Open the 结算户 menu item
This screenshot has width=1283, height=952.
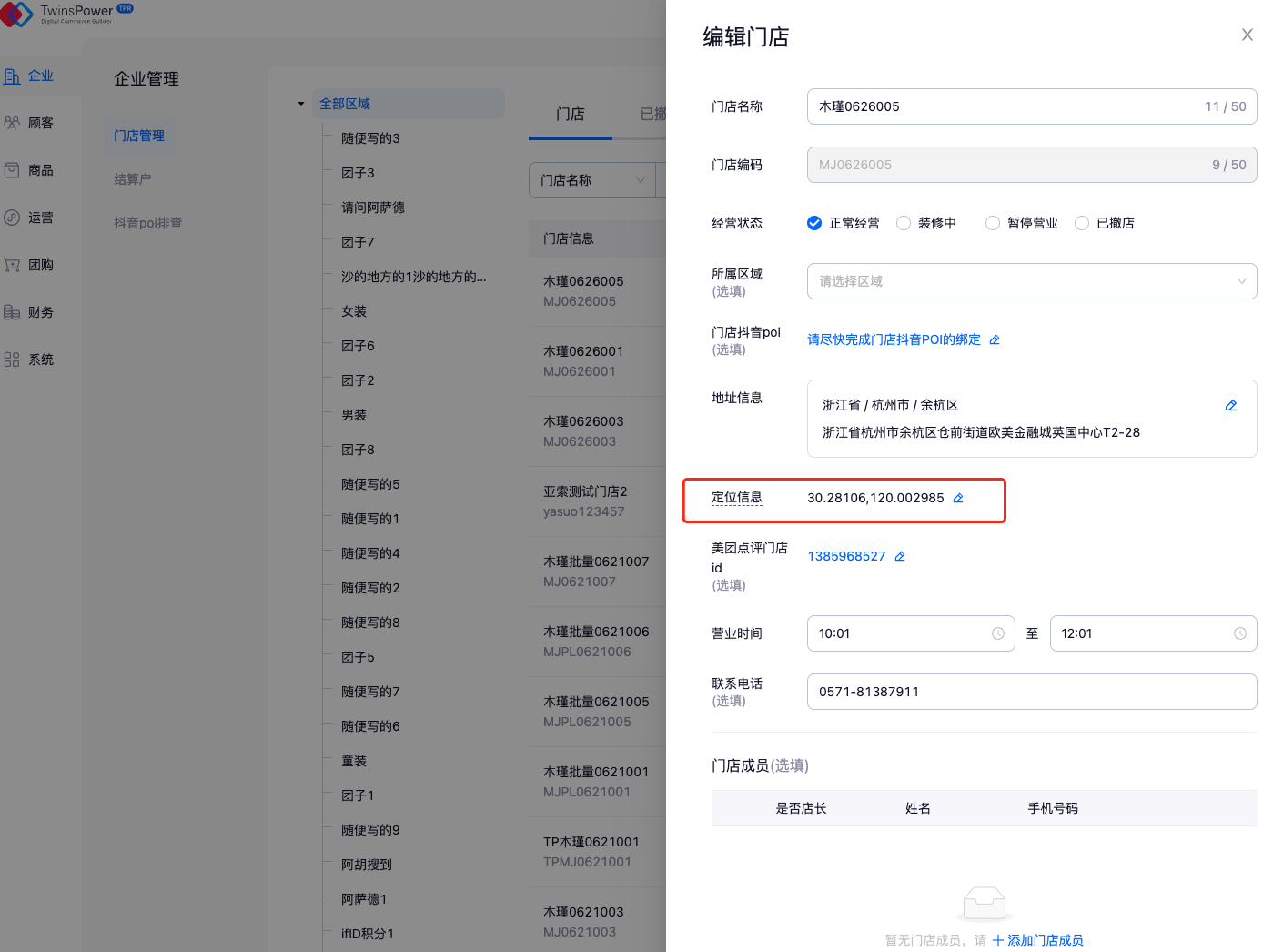tap(133, 179)
